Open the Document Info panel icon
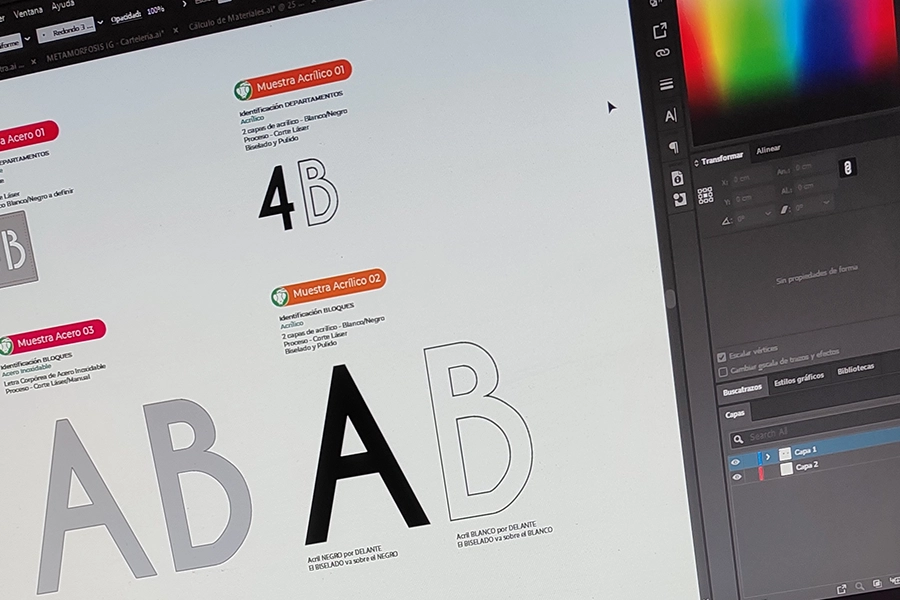The width and height of the screenshot is (900, 600). 677,178
